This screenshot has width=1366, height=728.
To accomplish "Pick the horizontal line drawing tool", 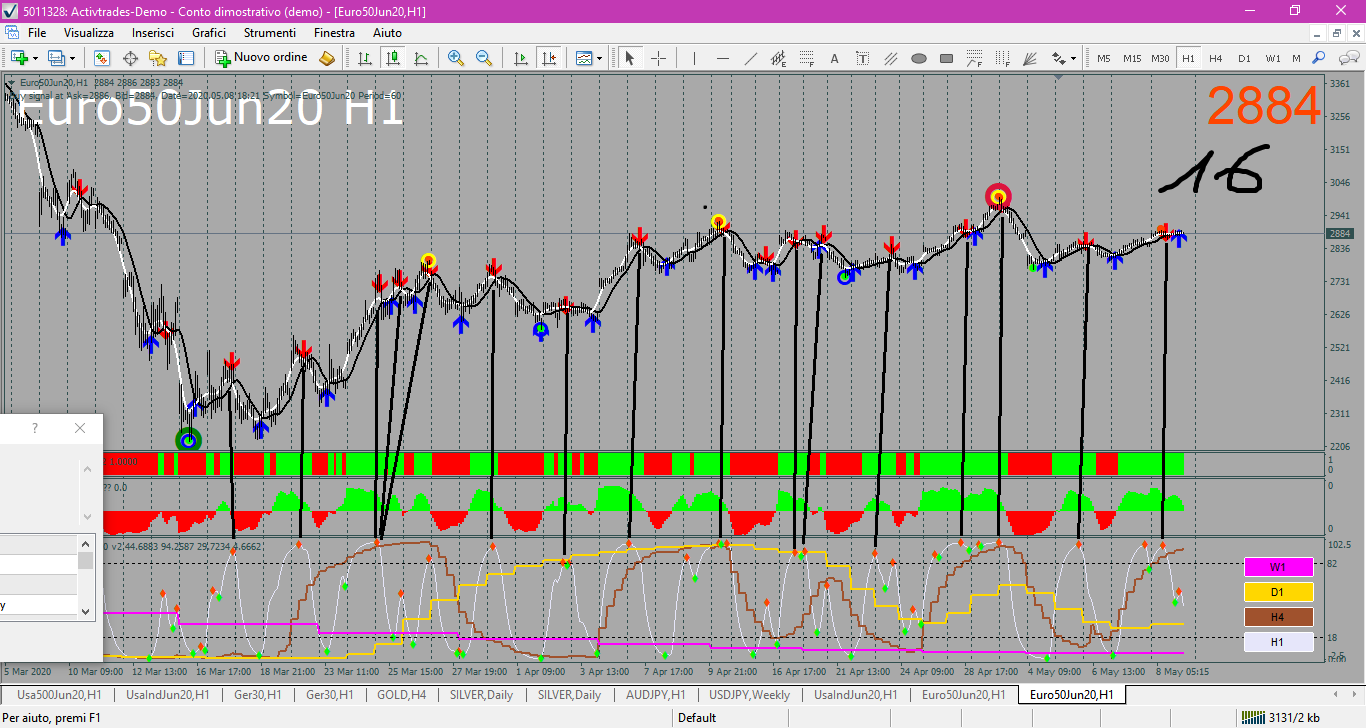I will click(x=722, y=58).
